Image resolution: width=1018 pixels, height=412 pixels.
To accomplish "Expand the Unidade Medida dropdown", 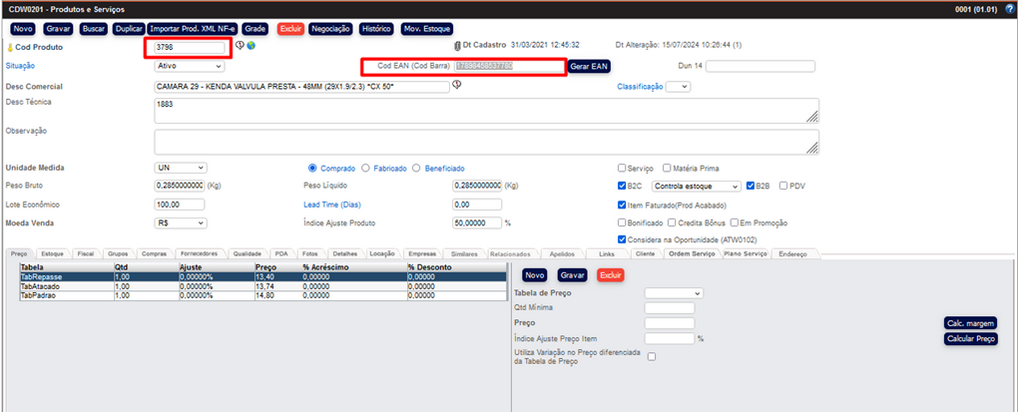I will [181, 168].
